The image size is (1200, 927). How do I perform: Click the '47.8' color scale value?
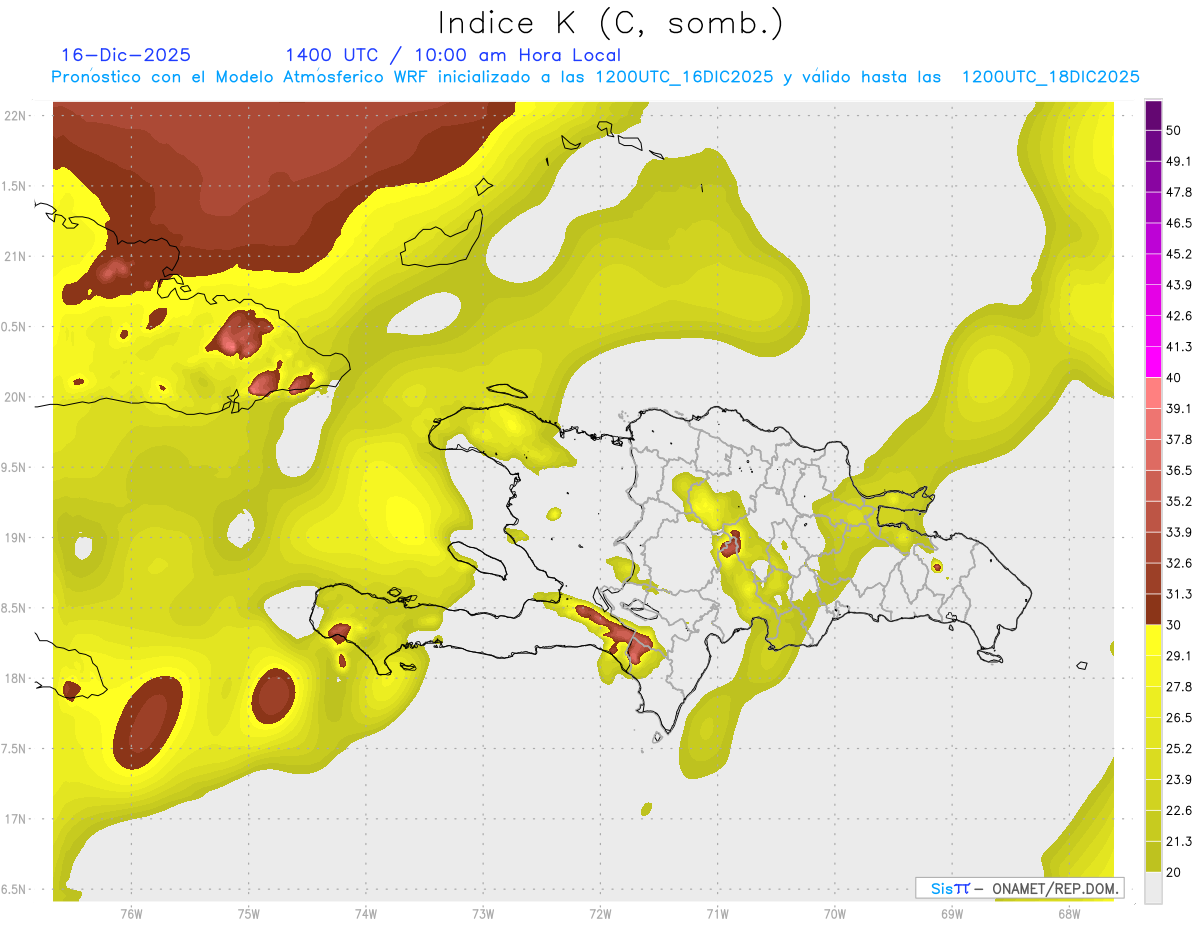tap(1179, 192)
